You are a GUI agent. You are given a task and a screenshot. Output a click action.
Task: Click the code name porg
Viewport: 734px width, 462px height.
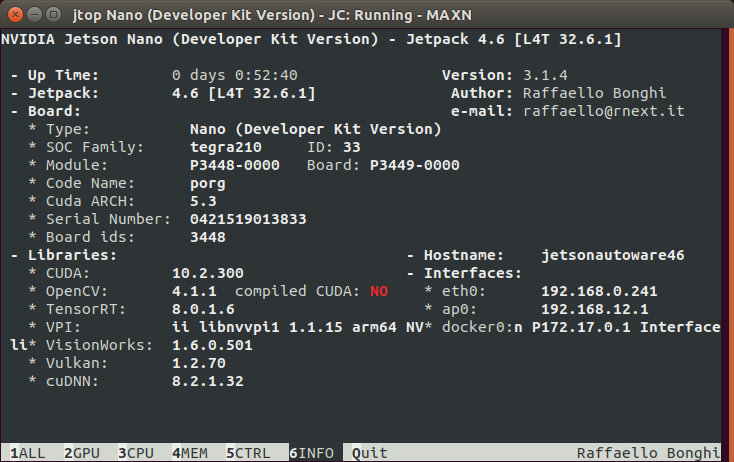click(208, 183)
